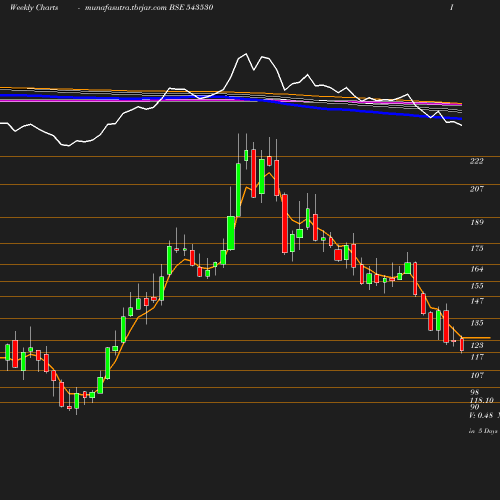The height and width of the screenshot is (500, 500).
Task: Click the 155 price axis label
Action: [477, 286]
